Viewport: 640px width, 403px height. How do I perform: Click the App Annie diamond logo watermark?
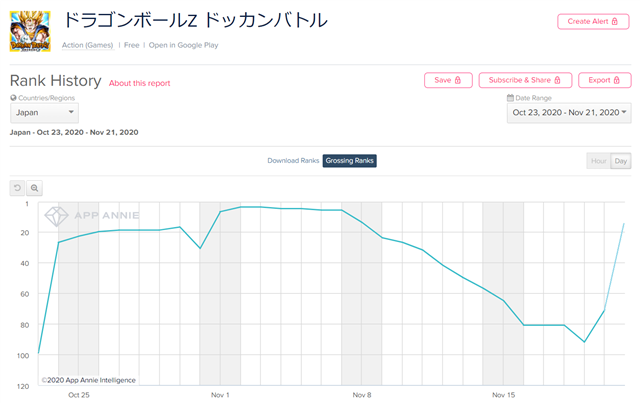(56, 216)
